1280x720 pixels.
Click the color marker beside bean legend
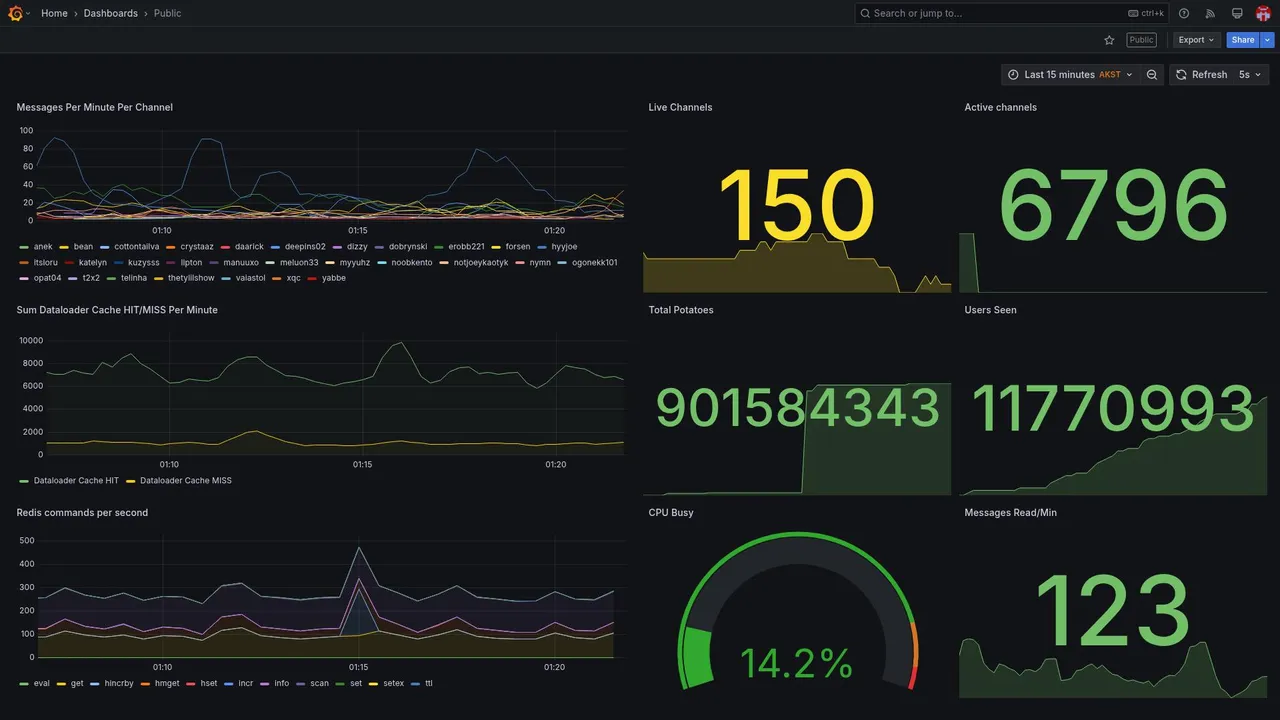click(x=65, y=247)
